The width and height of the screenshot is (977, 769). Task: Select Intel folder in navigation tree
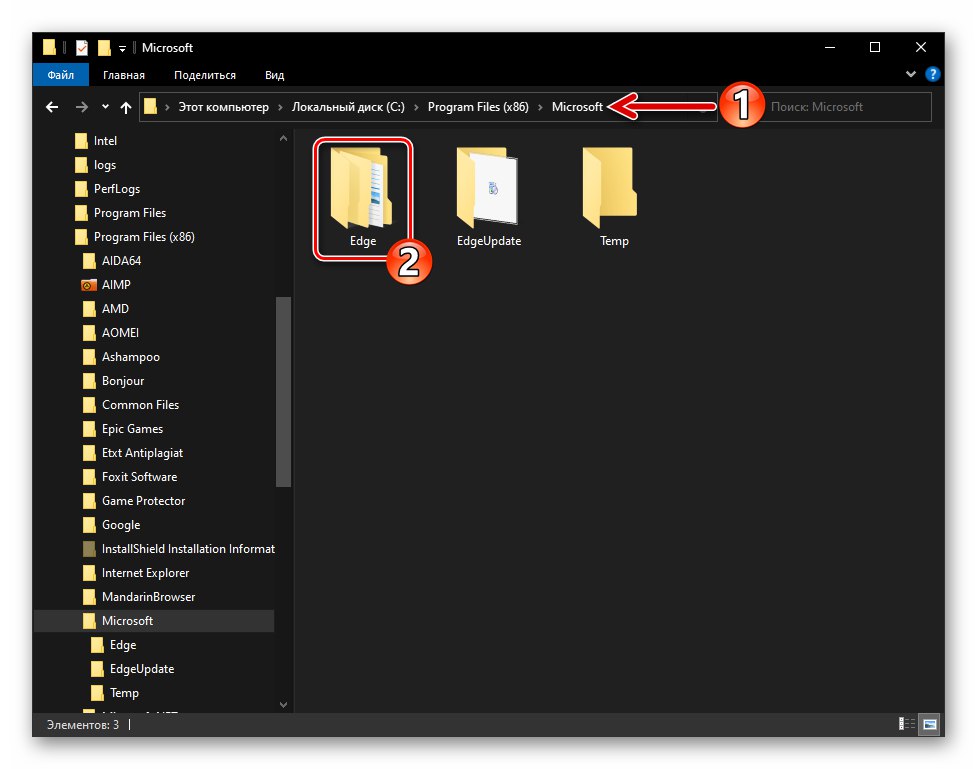tap(95, 141)
